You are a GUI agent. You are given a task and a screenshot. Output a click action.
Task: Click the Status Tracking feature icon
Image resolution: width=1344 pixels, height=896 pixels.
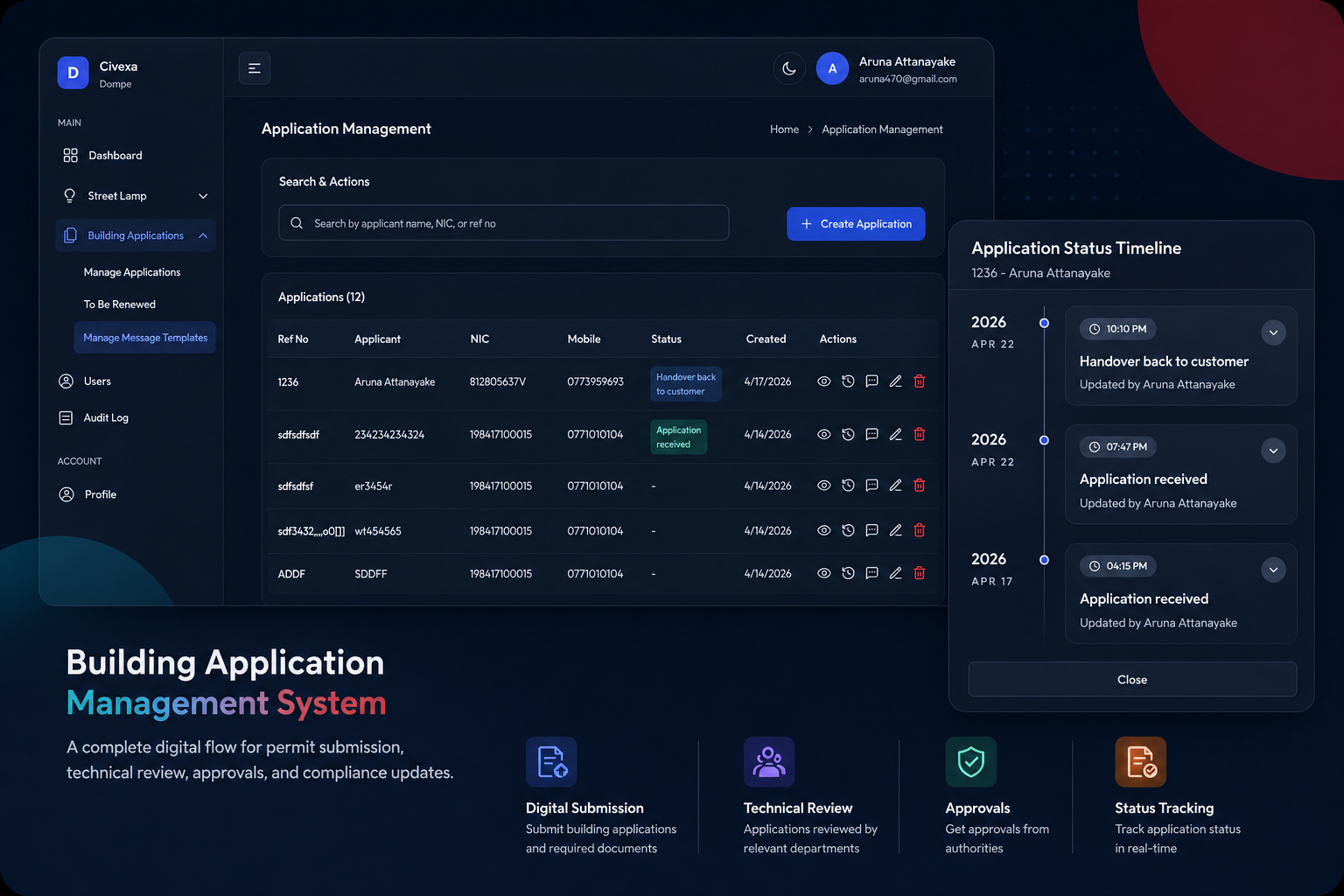(1141, 762)
